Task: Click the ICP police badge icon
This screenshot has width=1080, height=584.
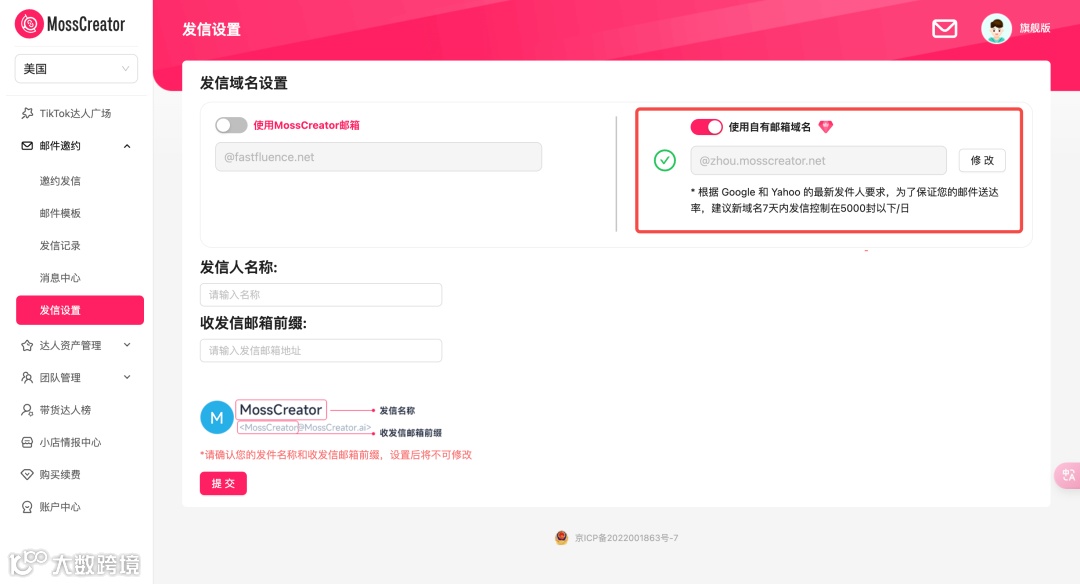Action: (561, 538)
